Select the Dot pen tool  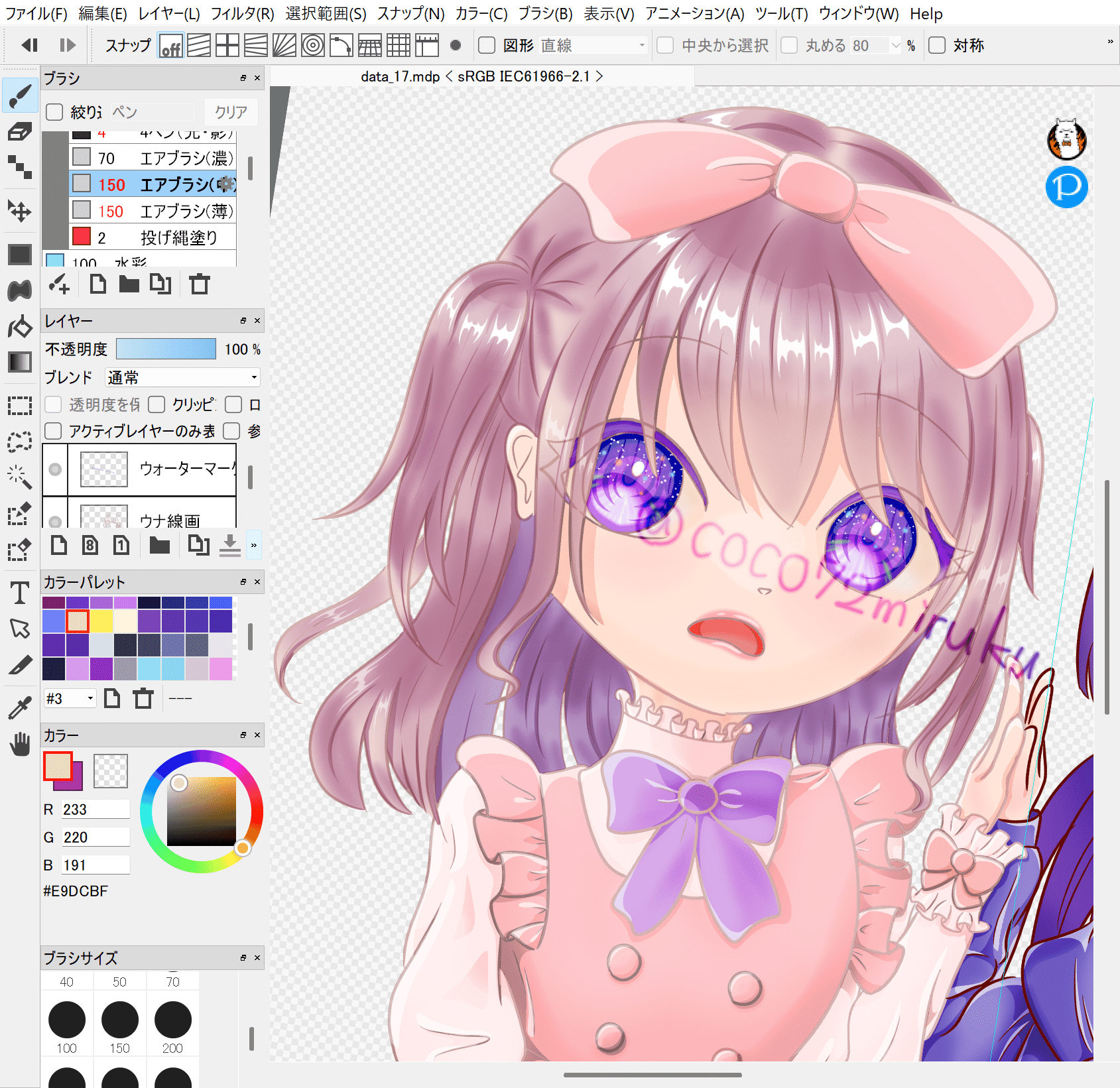pyautogui.click(x=20, y=167)
